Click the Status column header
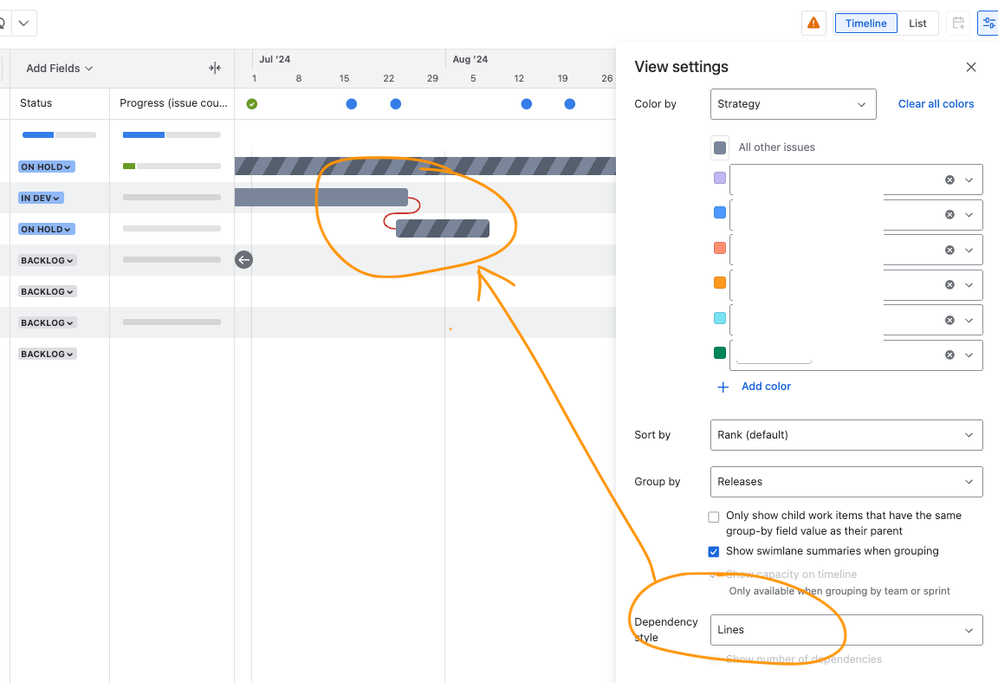998x683 pixels. [36, 103]
